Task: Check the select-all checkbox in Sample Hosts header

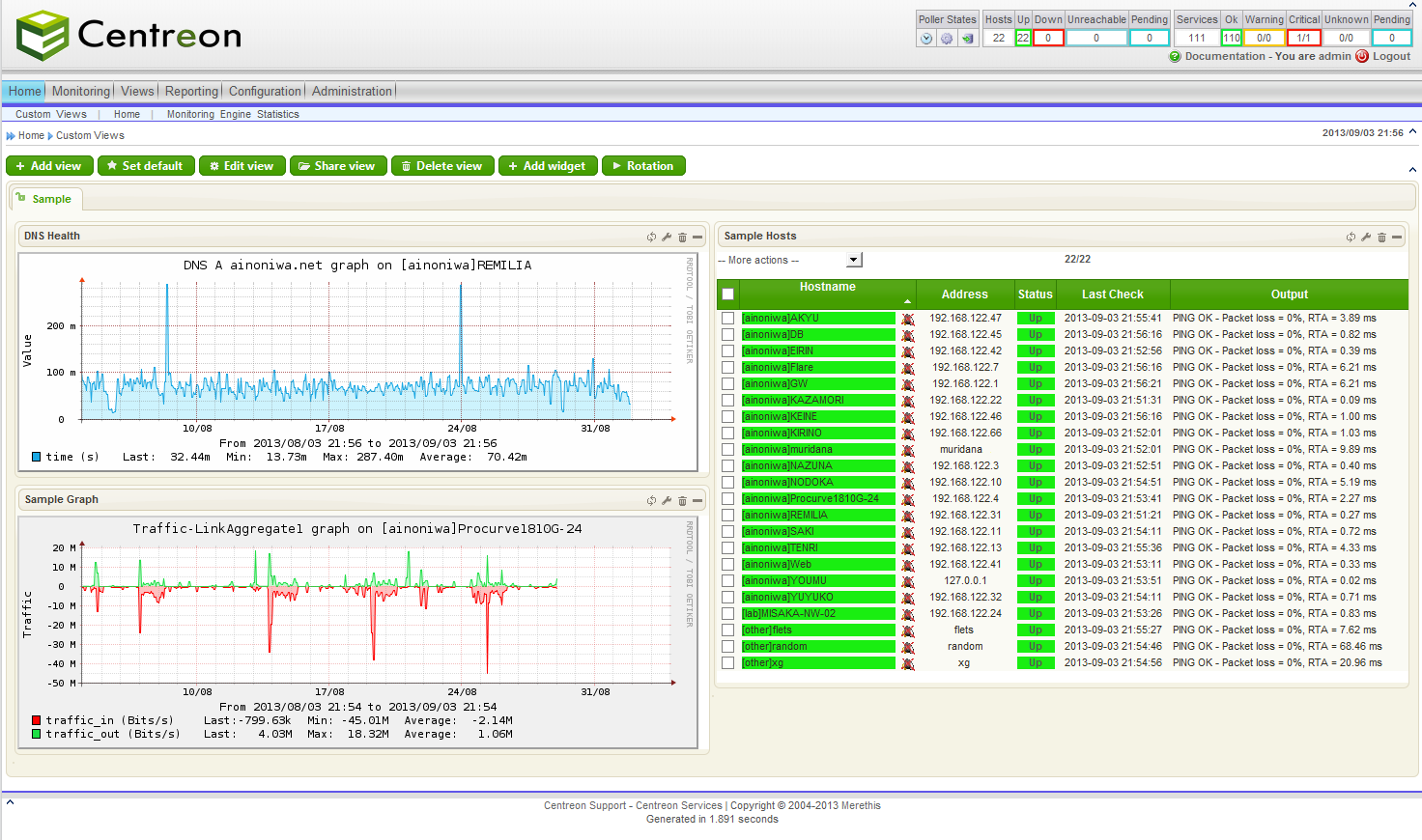Action: coord(727,294)
